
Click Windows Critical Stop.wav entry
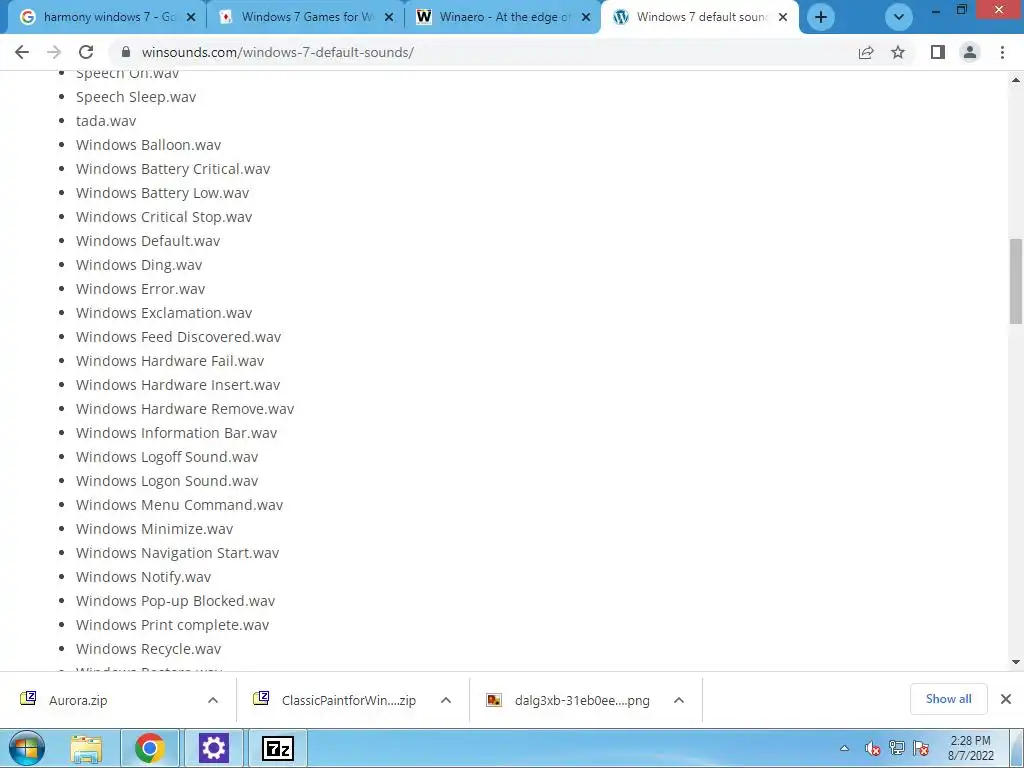tap(164, 217)
